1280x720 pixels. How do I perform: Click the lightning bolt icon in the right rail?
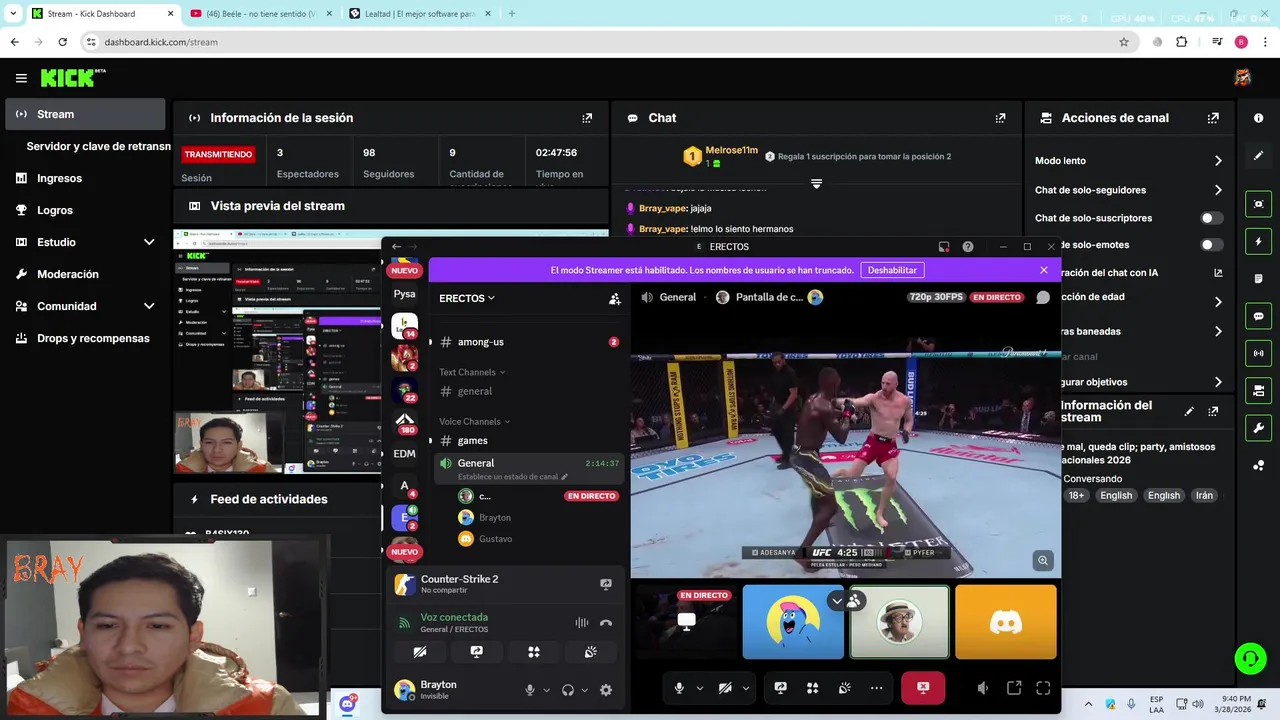pos(1258,242)
